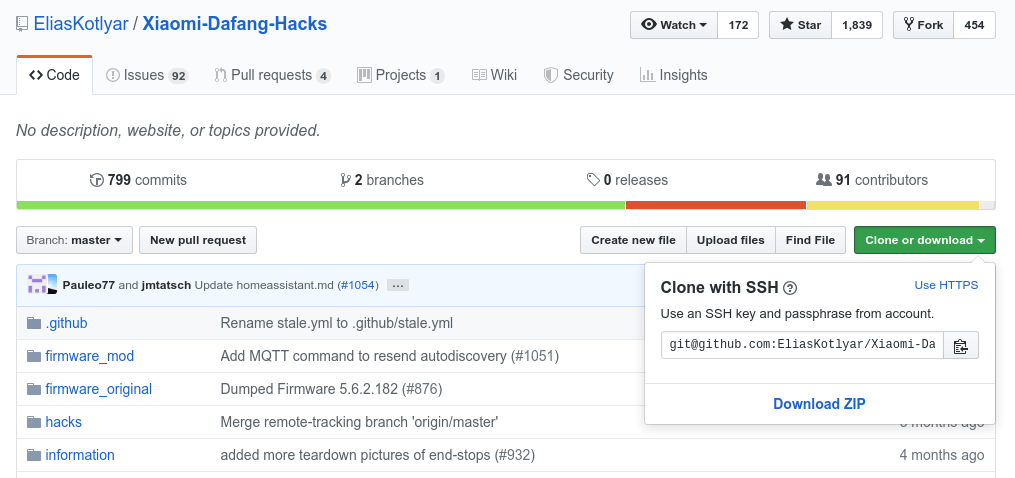This screenshot has height=478, width=1015.
Task: Select the SSH clone URL text field
Action: tap(801, 345)
